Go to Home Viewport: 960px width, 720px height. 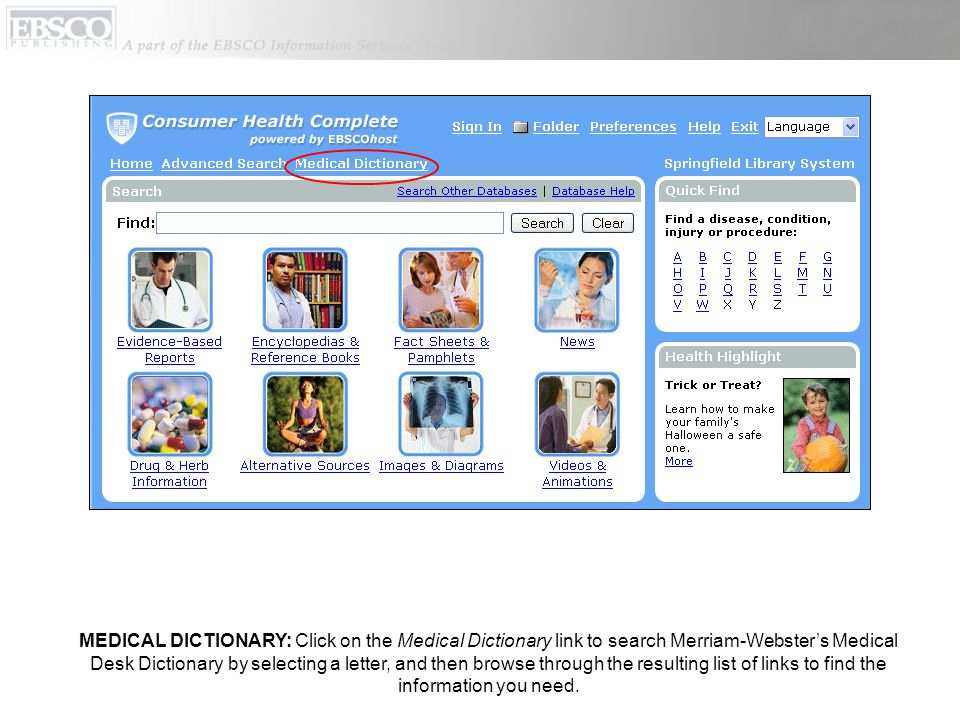[131, 163]
